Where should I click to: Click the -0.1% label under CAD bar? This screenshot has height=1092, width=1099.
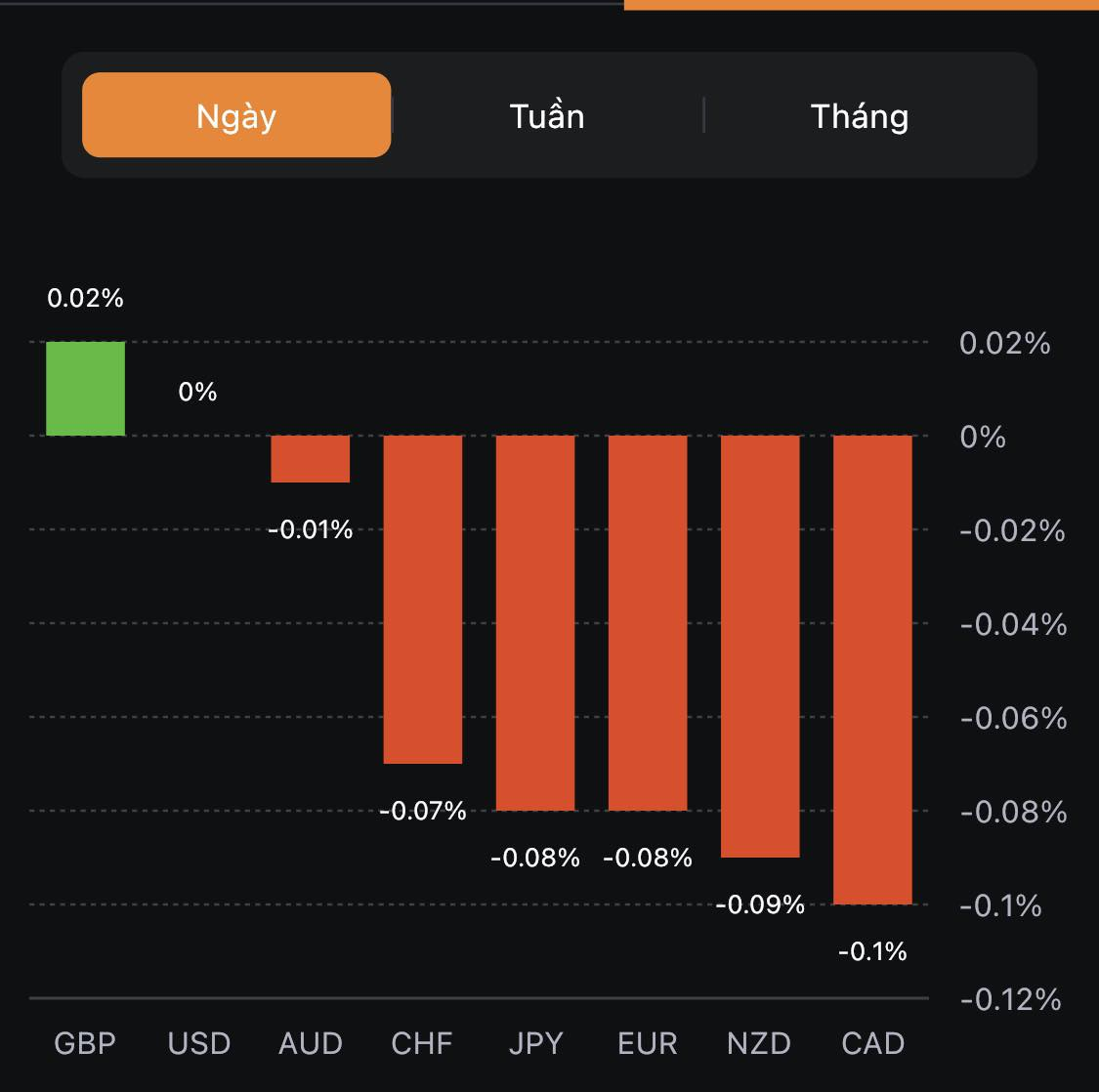coord(872,950)
